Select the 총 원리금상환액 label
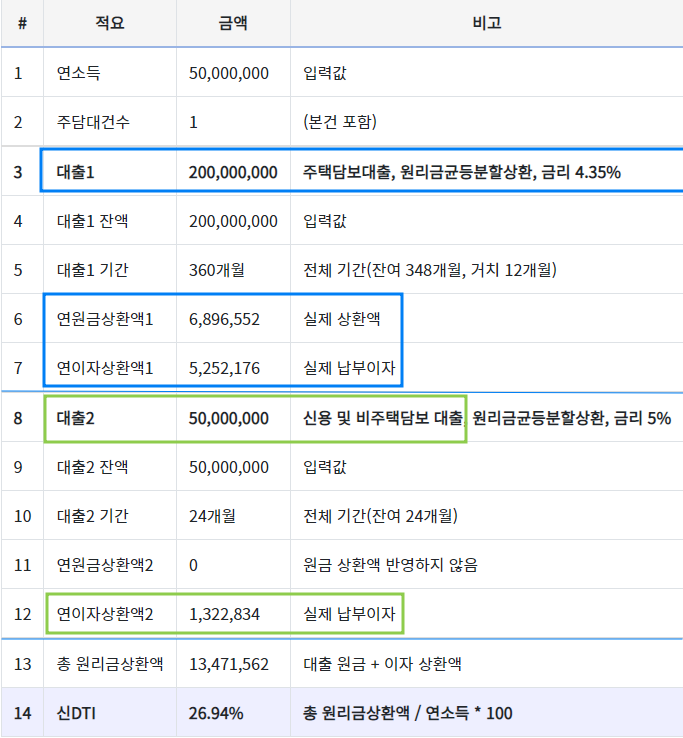Screen dimensions: 683x738 pos(110,664)
